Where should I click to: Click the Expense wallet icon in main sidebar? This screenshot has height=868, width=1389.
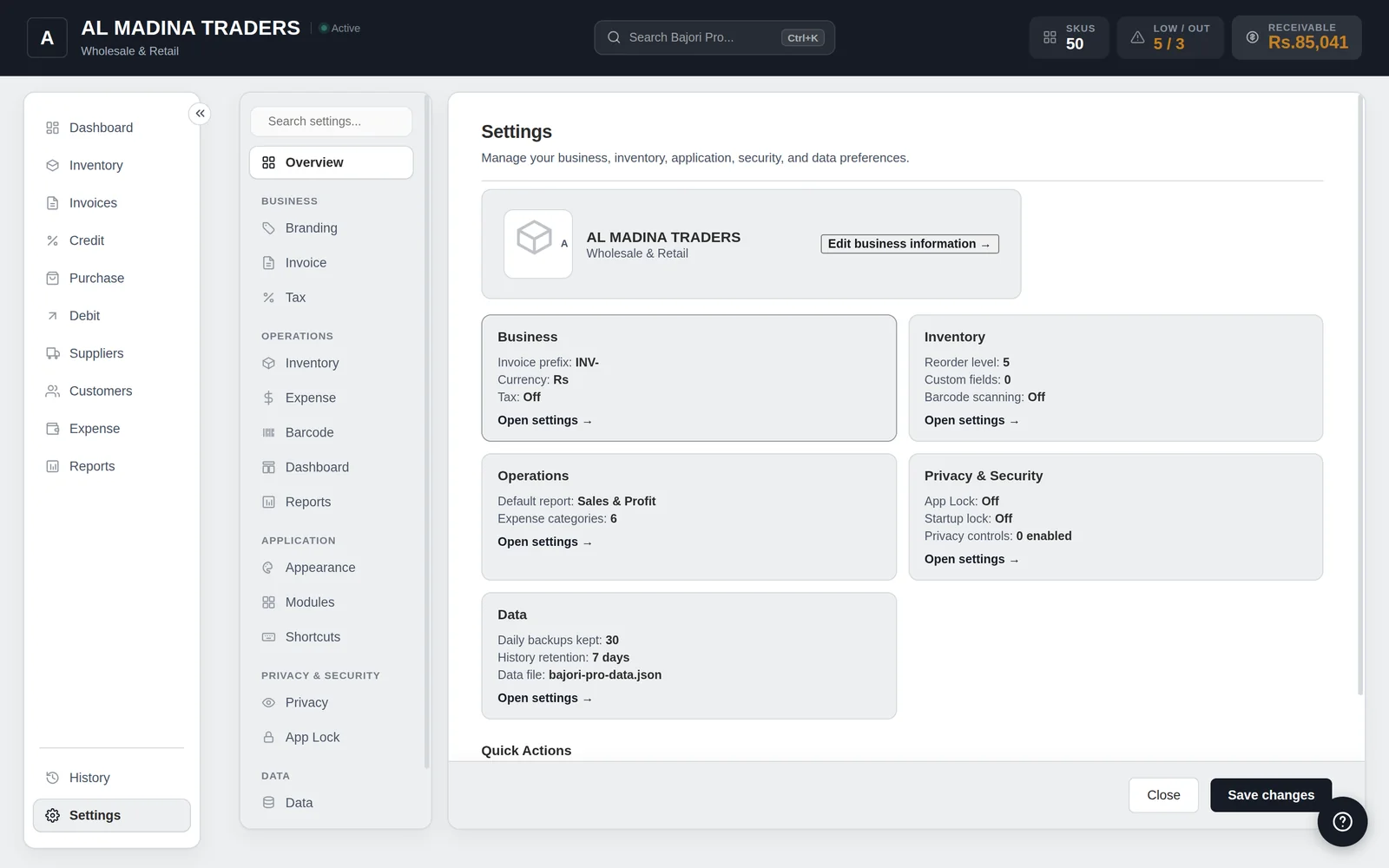pos(52,429)
